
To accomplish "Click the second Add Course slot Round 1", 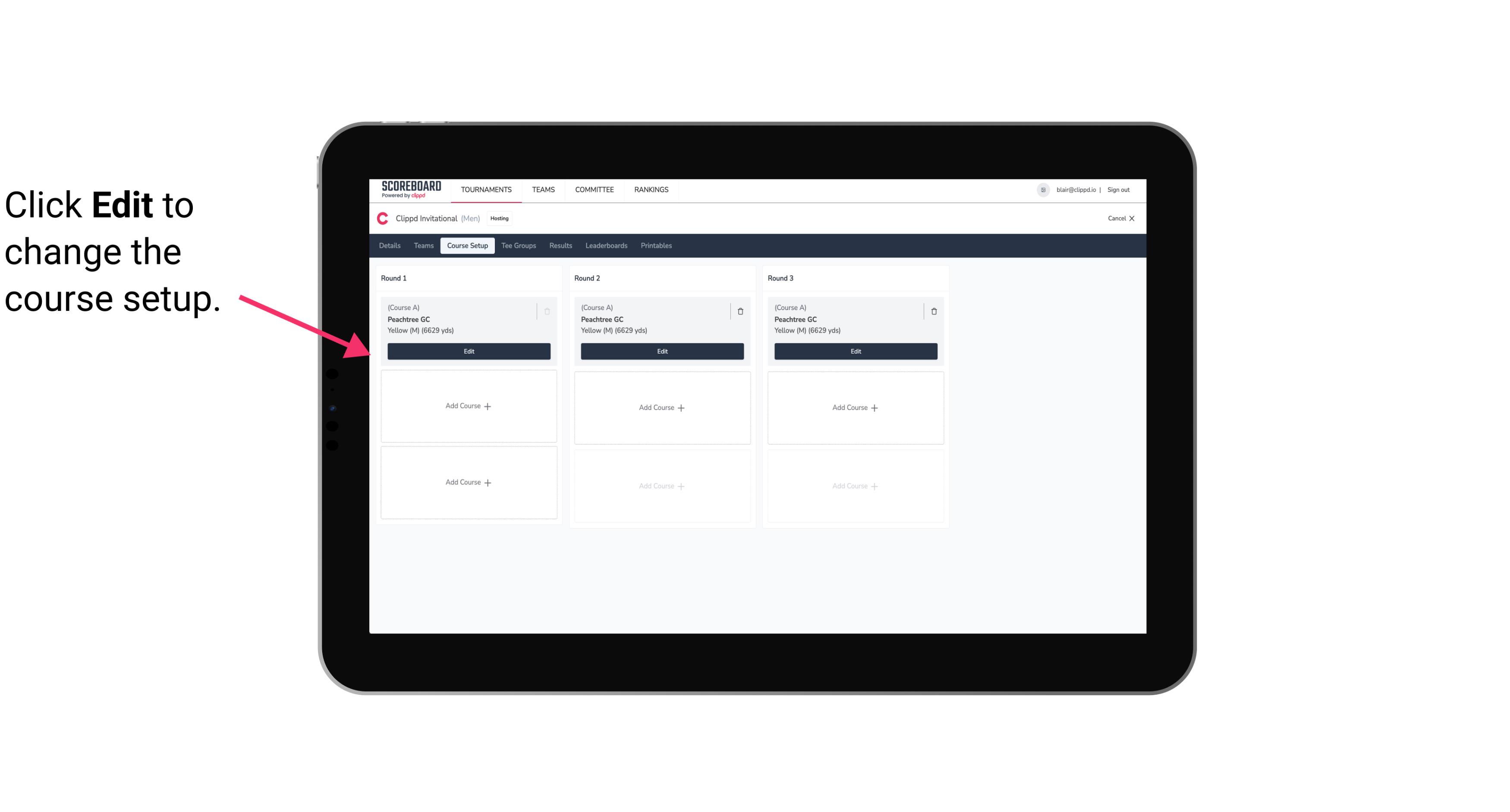I will click(x=468, y=482).
